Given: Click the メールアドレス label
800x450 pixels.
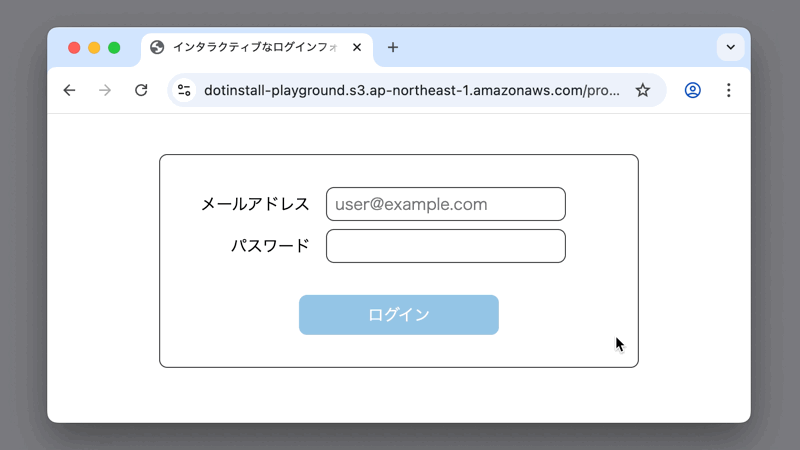Looking at the screenshot, I should click(255, 204).
